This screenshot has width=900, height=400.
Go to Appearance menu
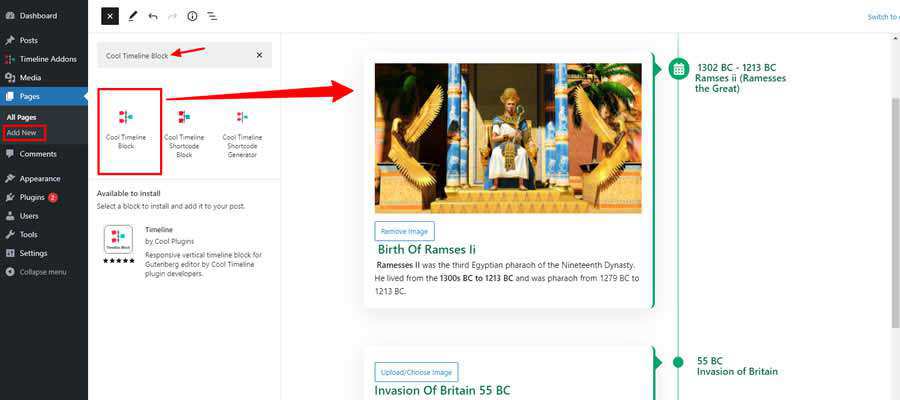pos(40,178)
